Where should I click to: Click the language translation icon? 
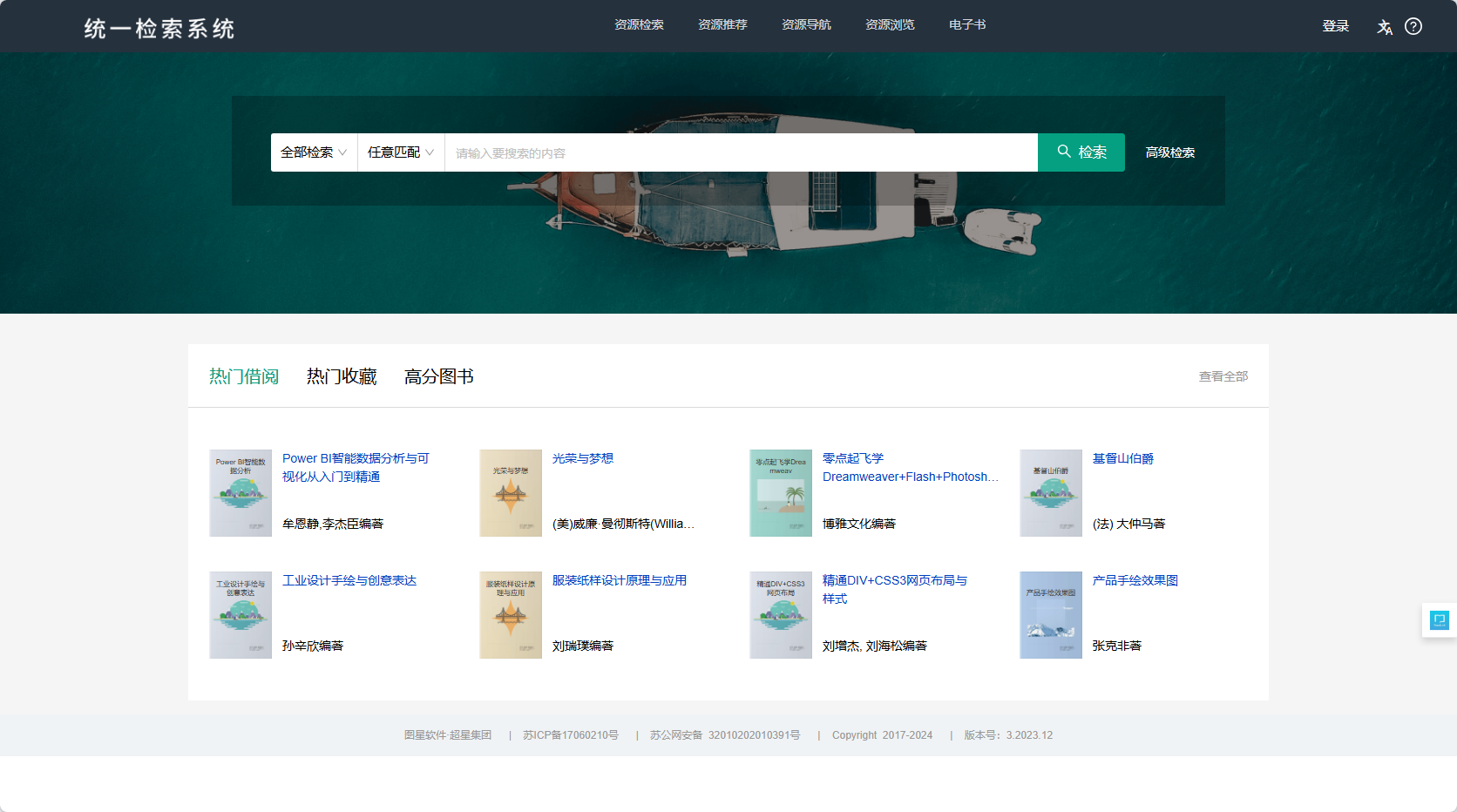click(1384, 27)
